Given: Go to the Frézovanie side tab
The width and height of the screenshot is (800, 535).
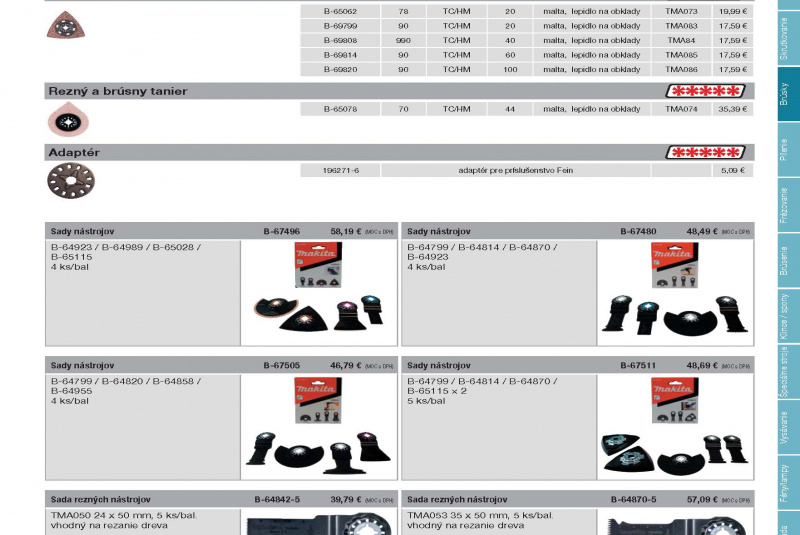Looking at the screenshot, I should pyautogui.click(x=789, y=205).
